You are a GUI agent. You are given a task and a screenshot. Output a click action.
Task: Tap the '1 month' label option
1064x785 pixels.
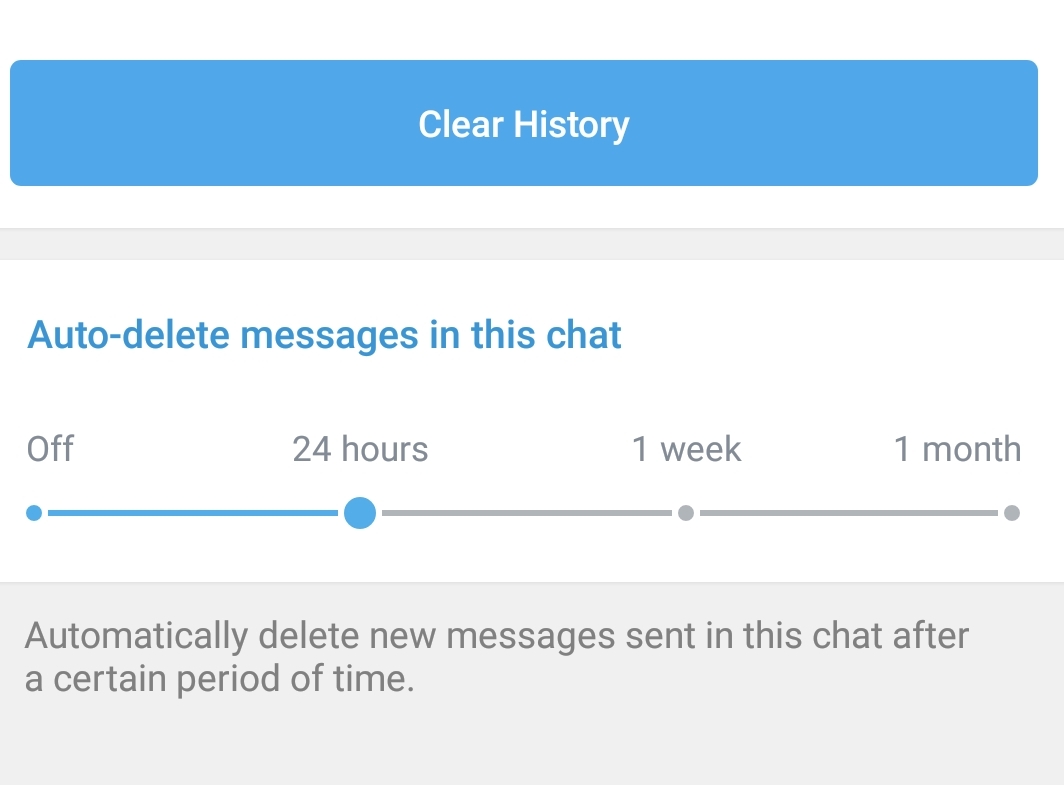pos(957,449)
